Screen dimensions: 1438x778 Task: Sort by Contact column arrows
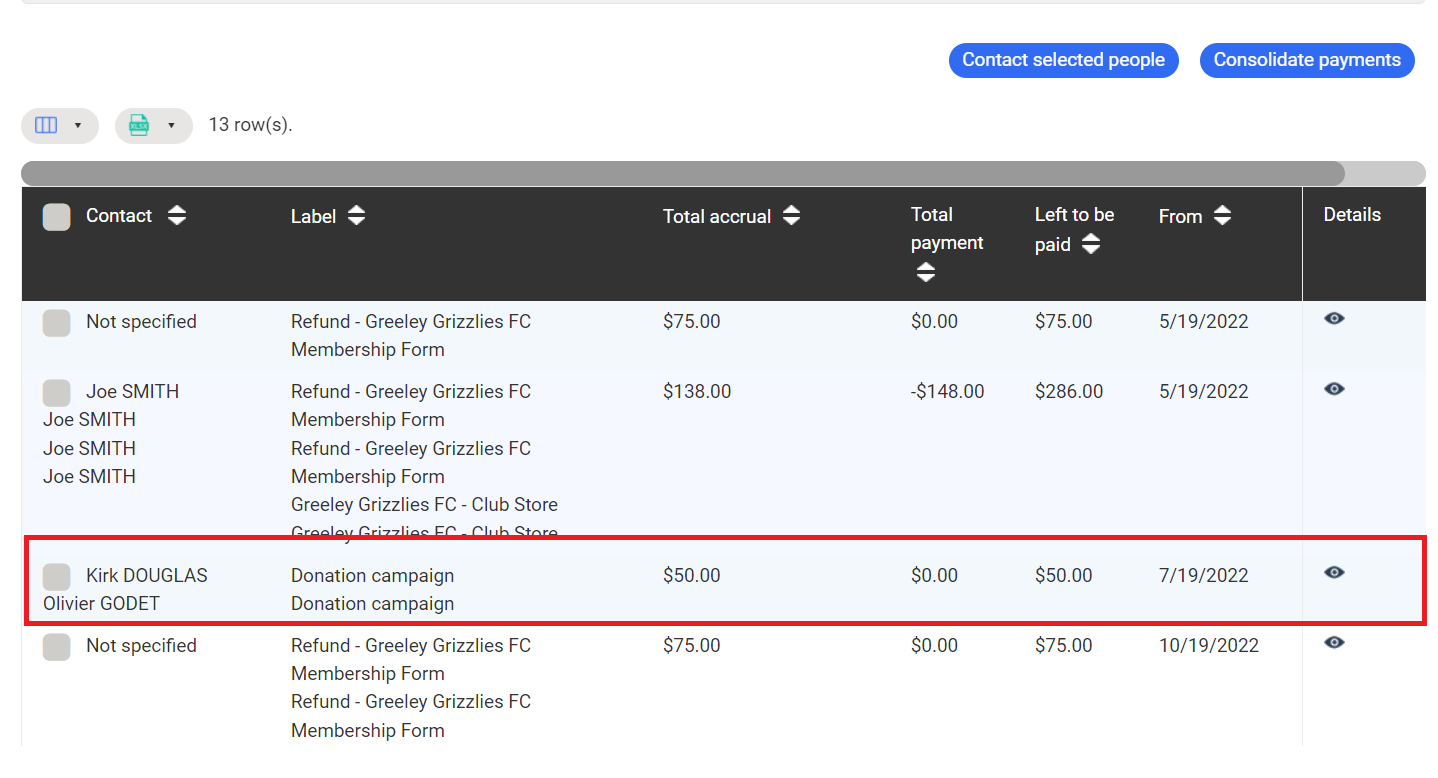[177, 216]
